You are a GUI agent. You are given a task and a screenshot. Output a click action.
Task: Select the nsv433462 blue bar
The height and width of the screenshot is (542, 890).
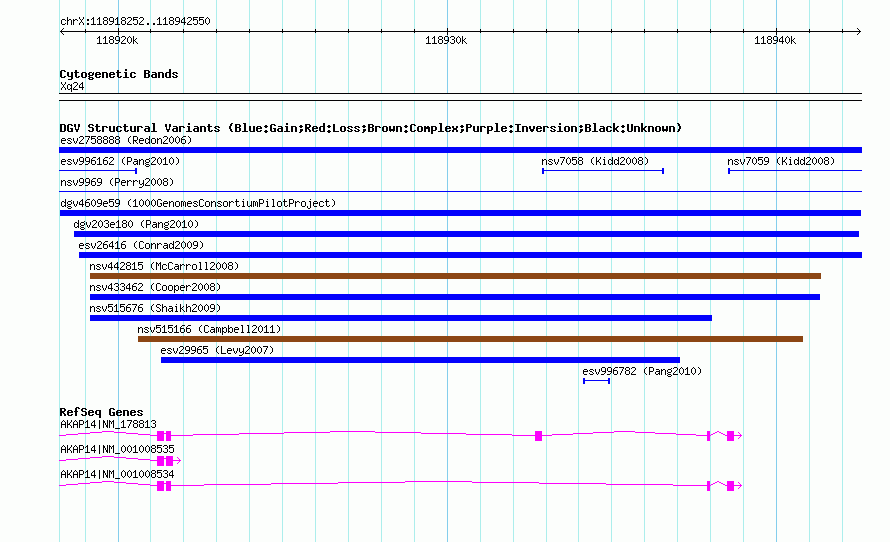point(455,297)
